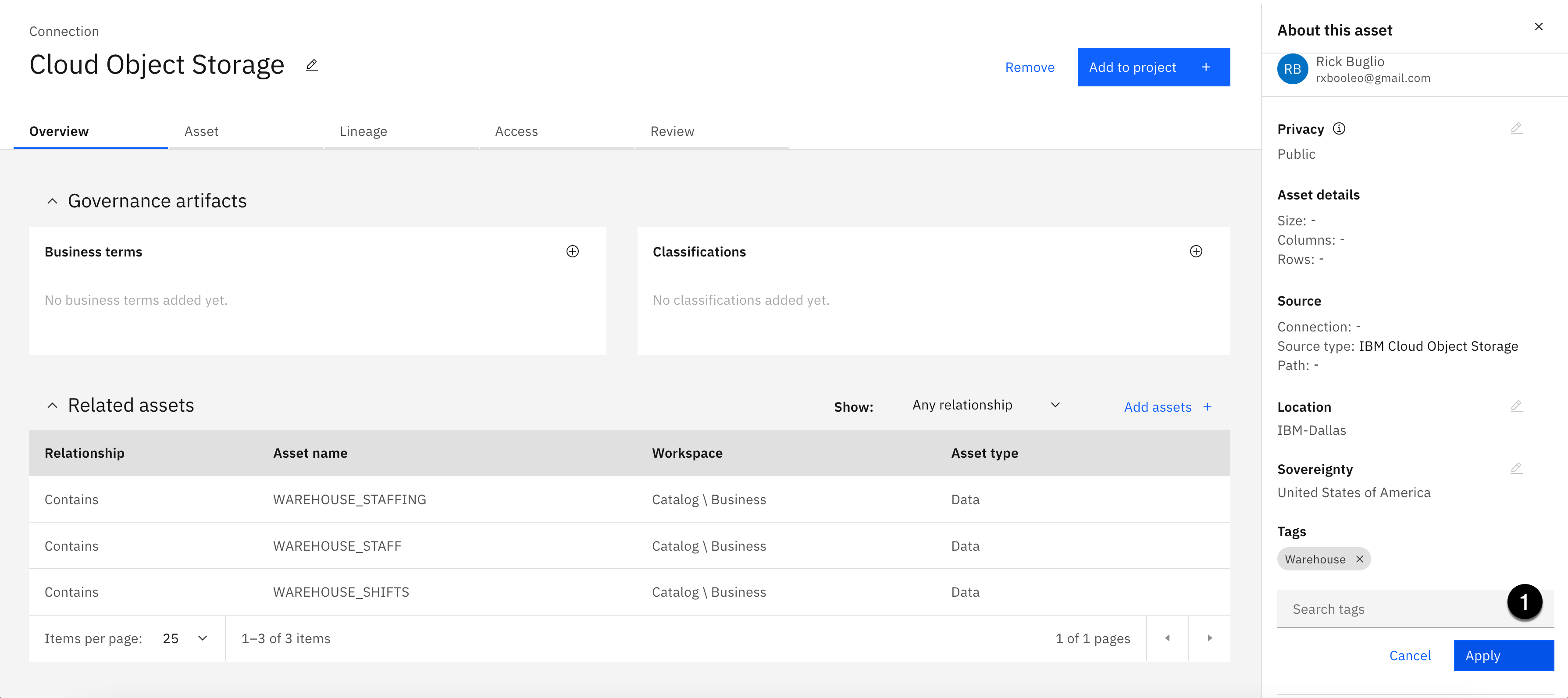
Task: Collapse the Related assets section
Action: 52,405
